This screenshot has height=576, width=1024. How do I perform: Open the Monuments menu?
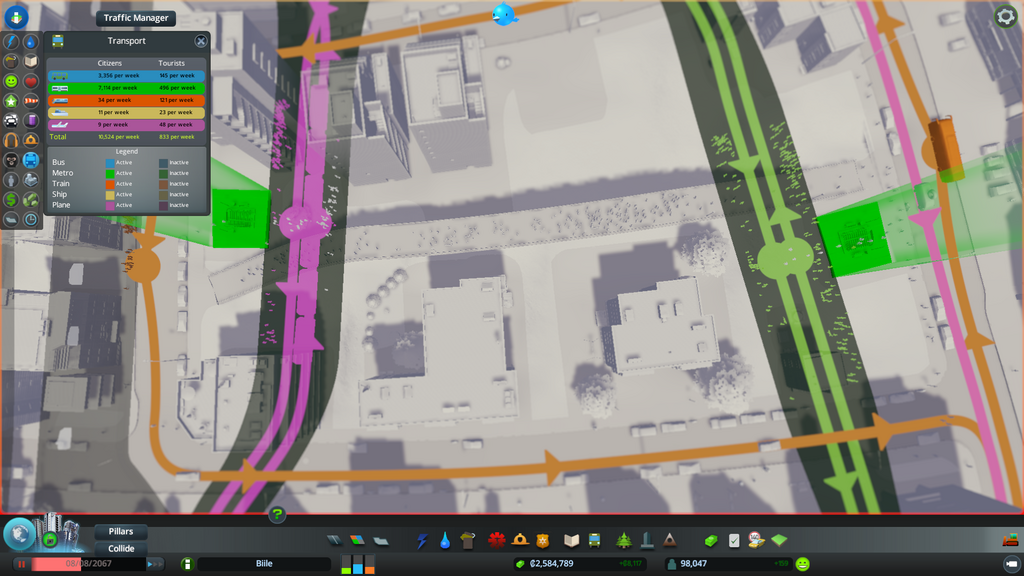point(669,541)
